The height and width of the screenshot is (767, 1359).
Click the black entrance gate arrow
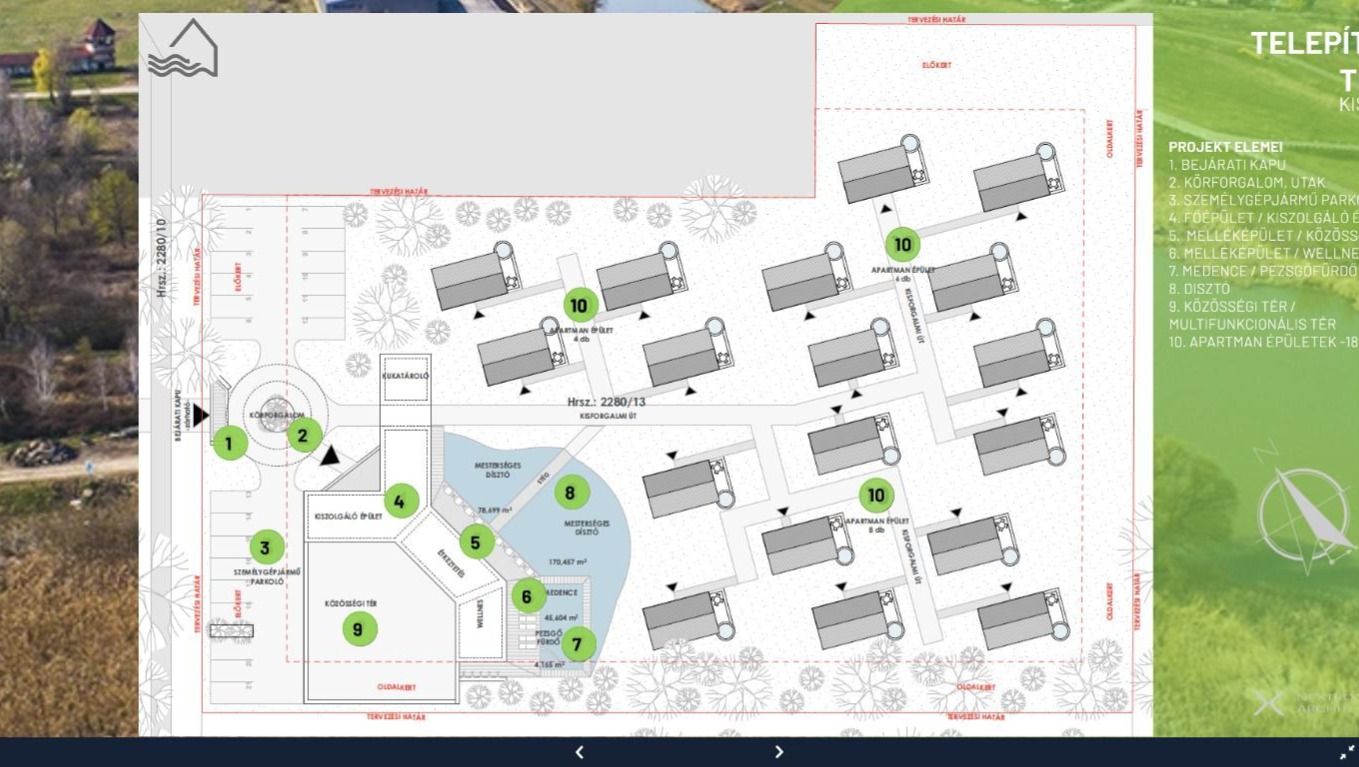pyautogui.click(x=202, y=415)
